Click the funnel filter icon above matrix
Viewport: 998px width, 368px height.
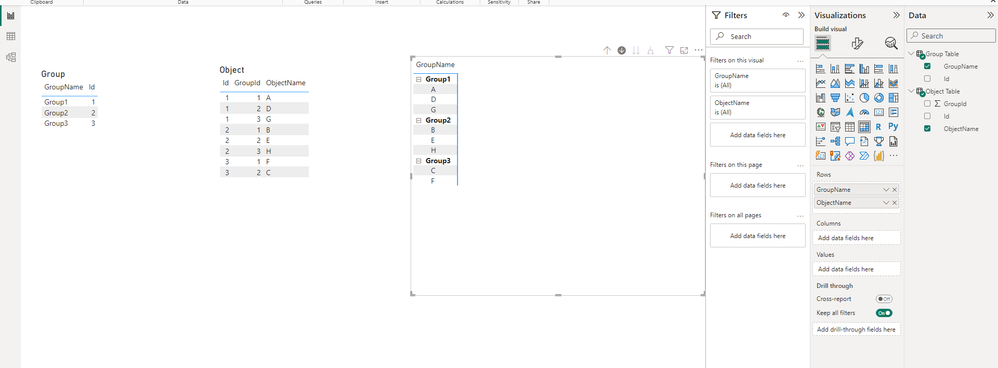670,50
